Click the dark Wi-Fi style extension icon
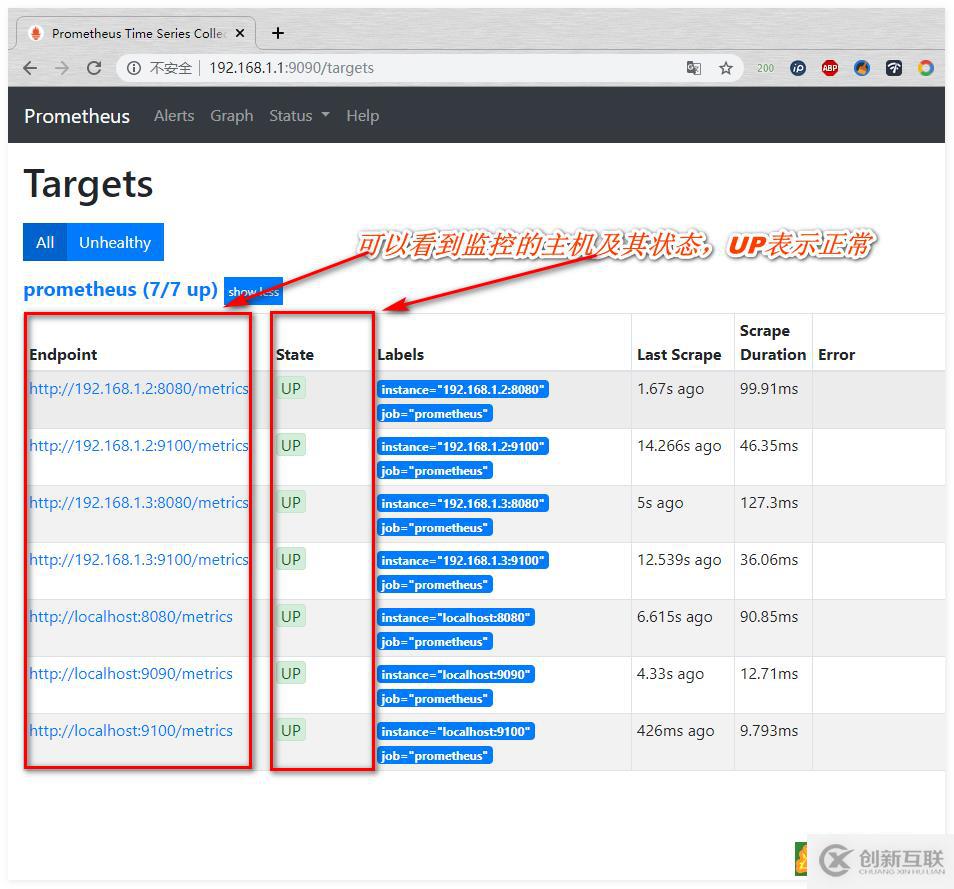The width and height of the screenshot is (954, 889). point(894,68)
